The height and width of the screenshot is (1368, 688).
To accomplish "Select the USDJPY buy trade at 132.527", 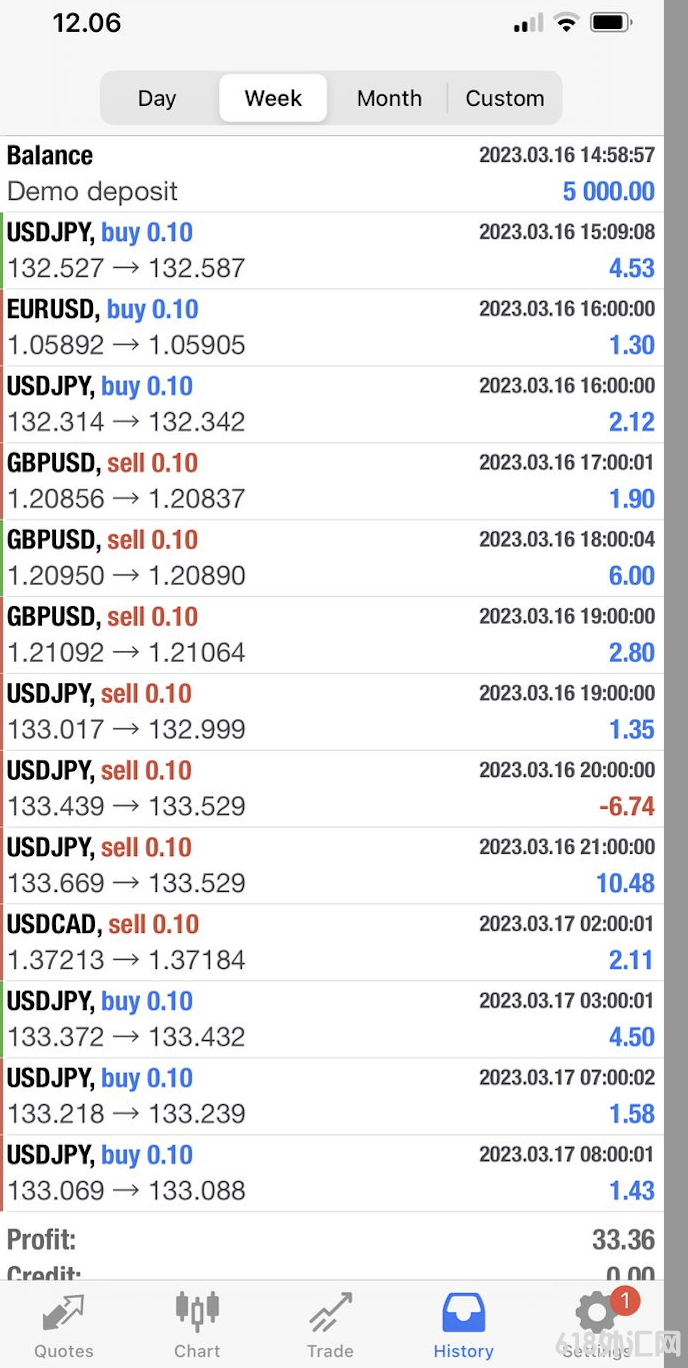I will (x=331, y=251).
